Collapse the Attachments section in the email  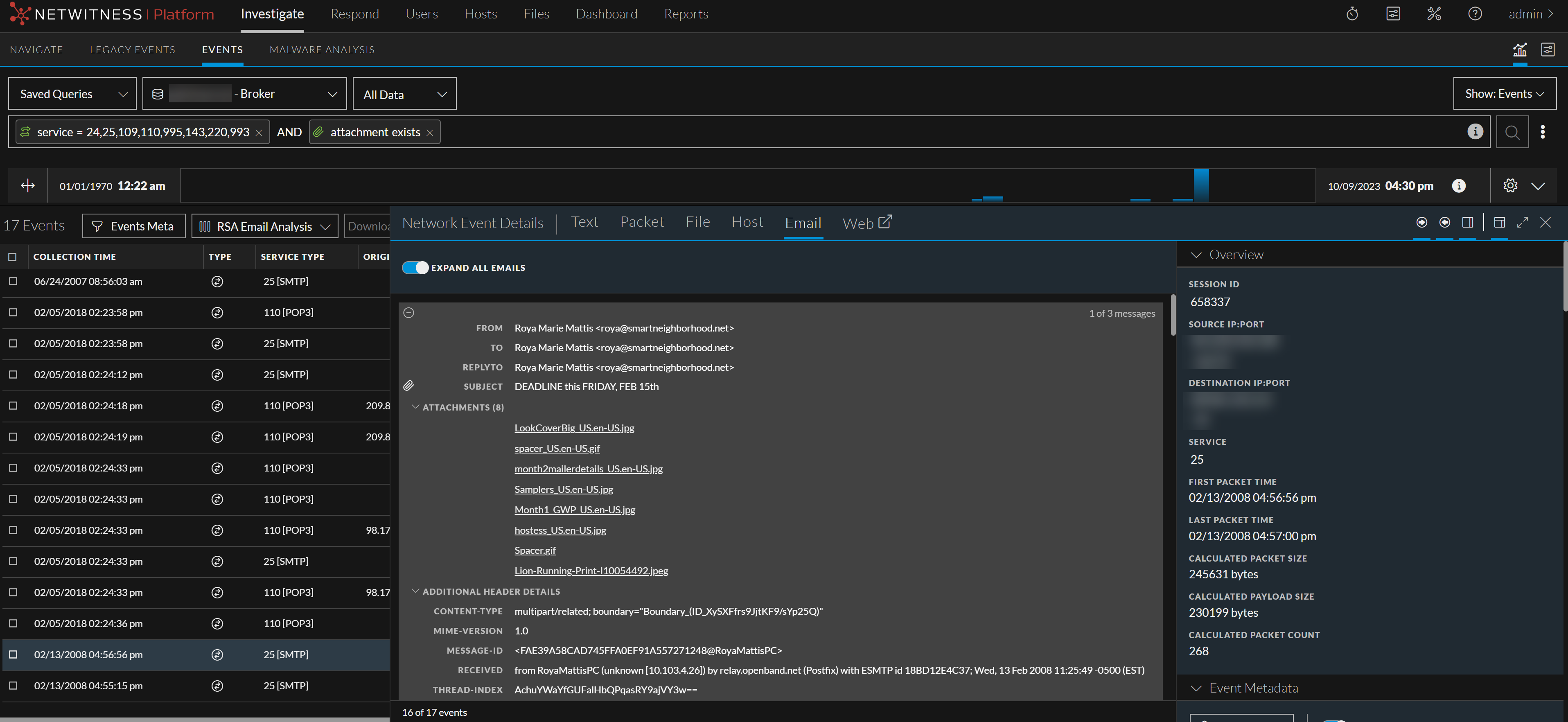416,407
